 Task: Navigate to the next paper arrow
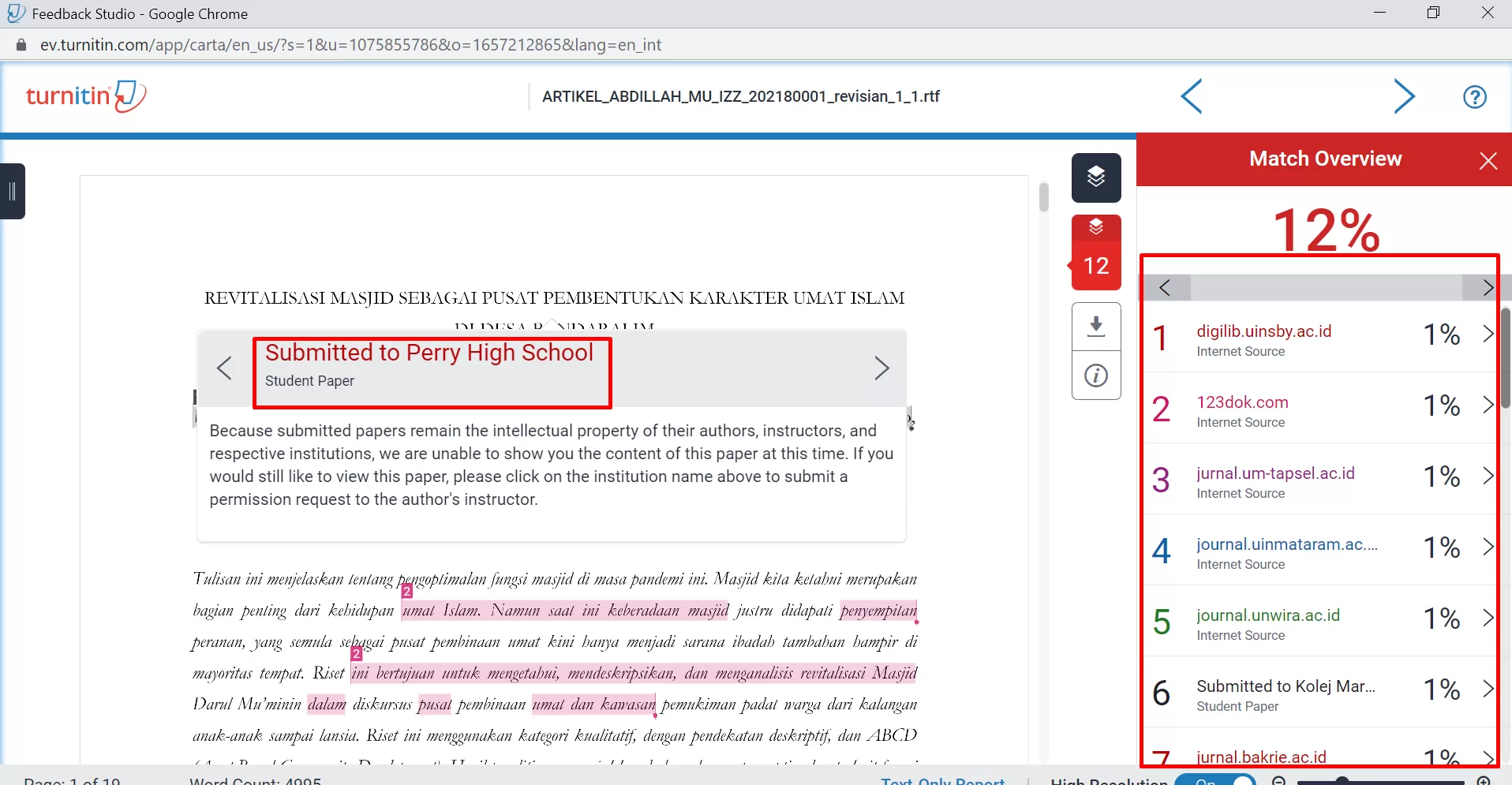(x=1405, y=96)
